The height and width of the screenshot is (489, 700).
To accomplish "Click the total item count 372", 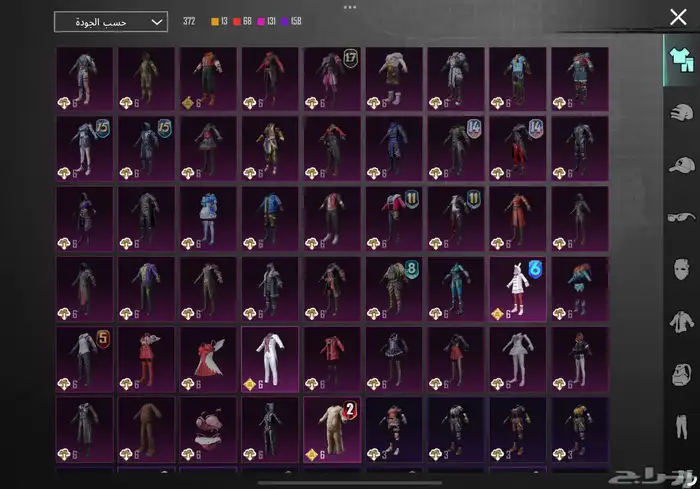I will (189, 21).
